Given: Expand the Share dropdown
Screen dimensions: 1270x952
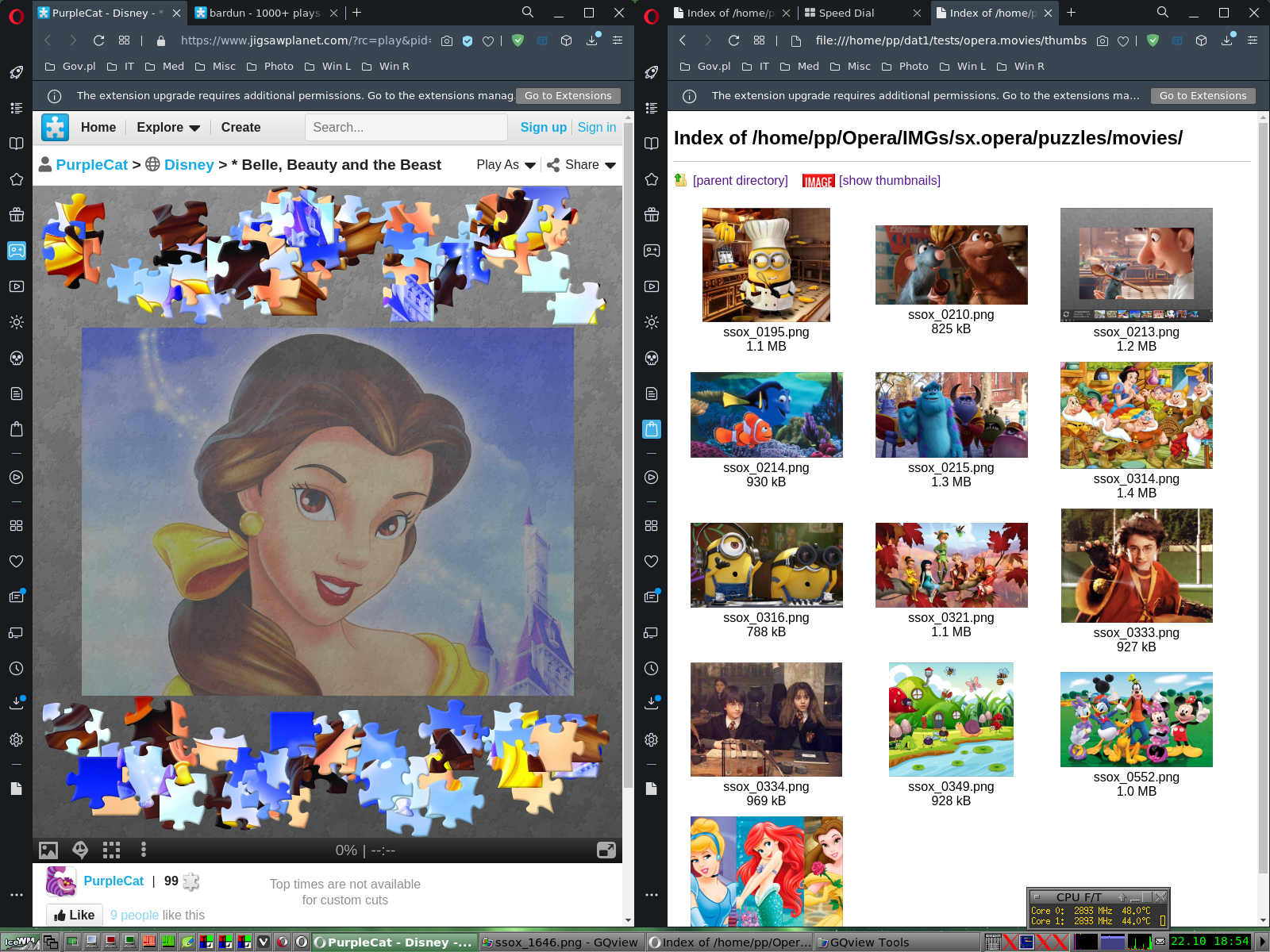Looking at the screenshot, I should [581, 164].
